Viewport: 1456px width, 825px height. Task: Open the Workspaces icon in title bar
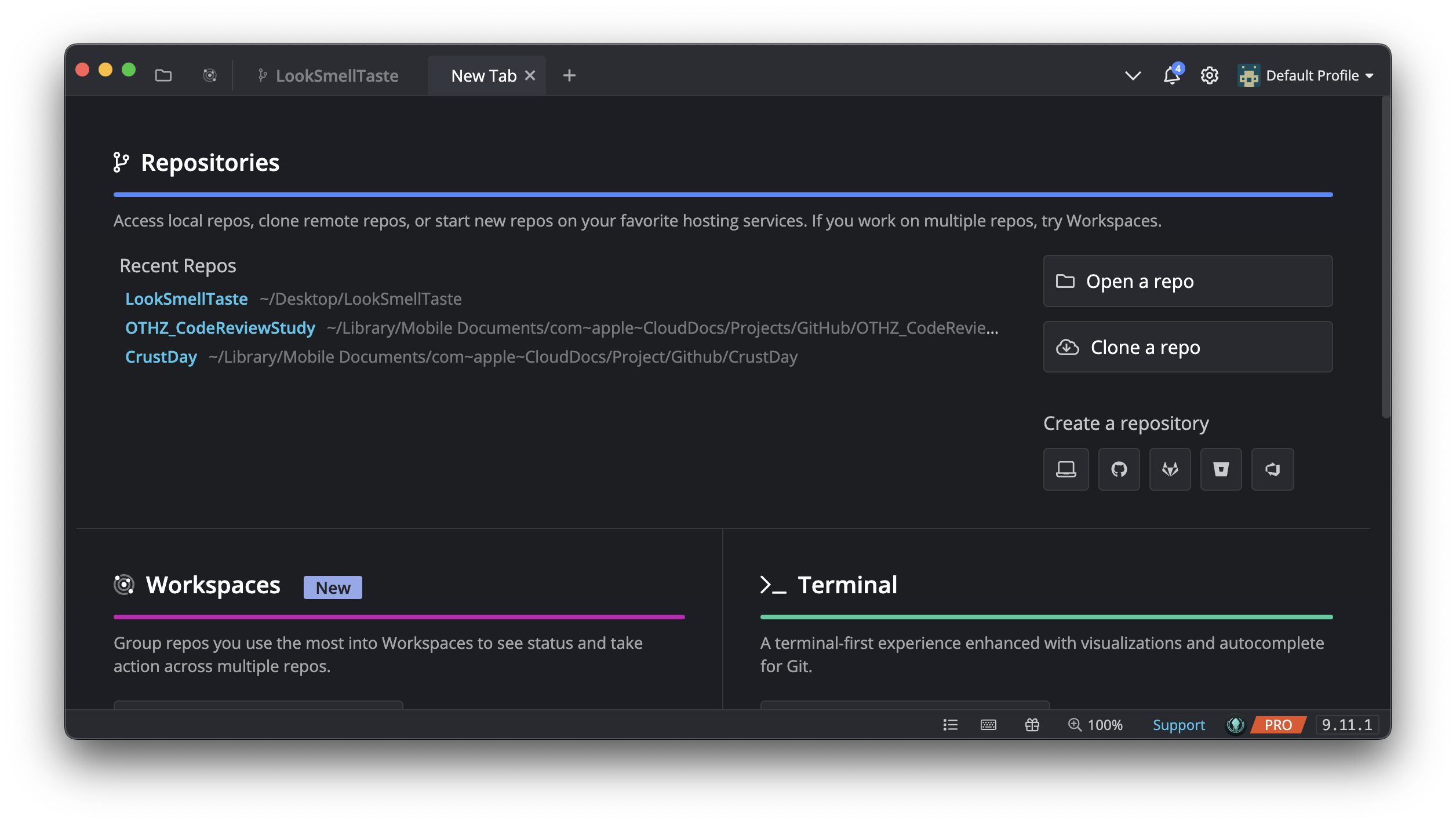[x=209, y=76]
